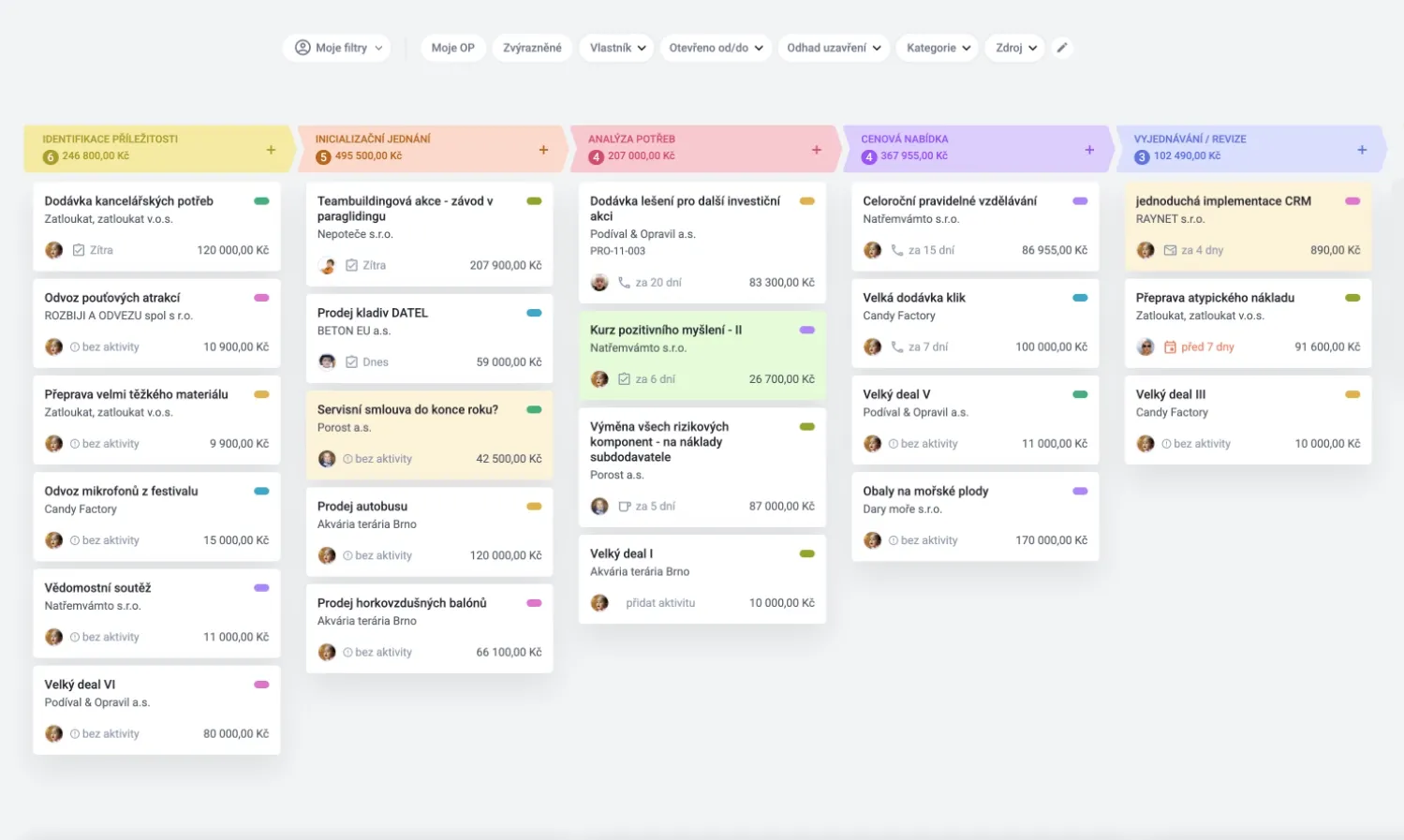The image size is (1404, 840).
Task: Select the Zvýrazněné filter
Action: click(532, 48)
